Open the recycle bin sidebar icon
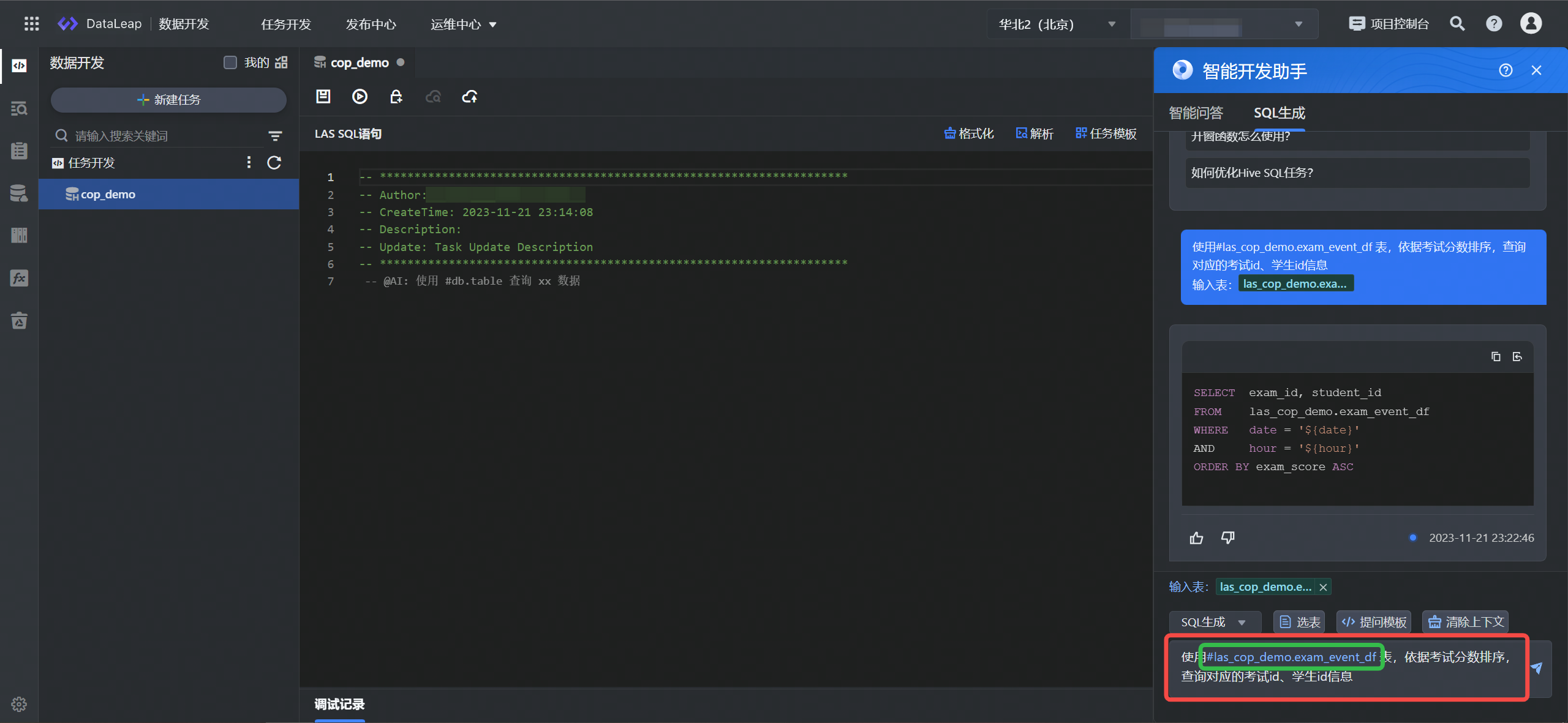Screen dimensions: 1568x723 (x=19, y=320)
